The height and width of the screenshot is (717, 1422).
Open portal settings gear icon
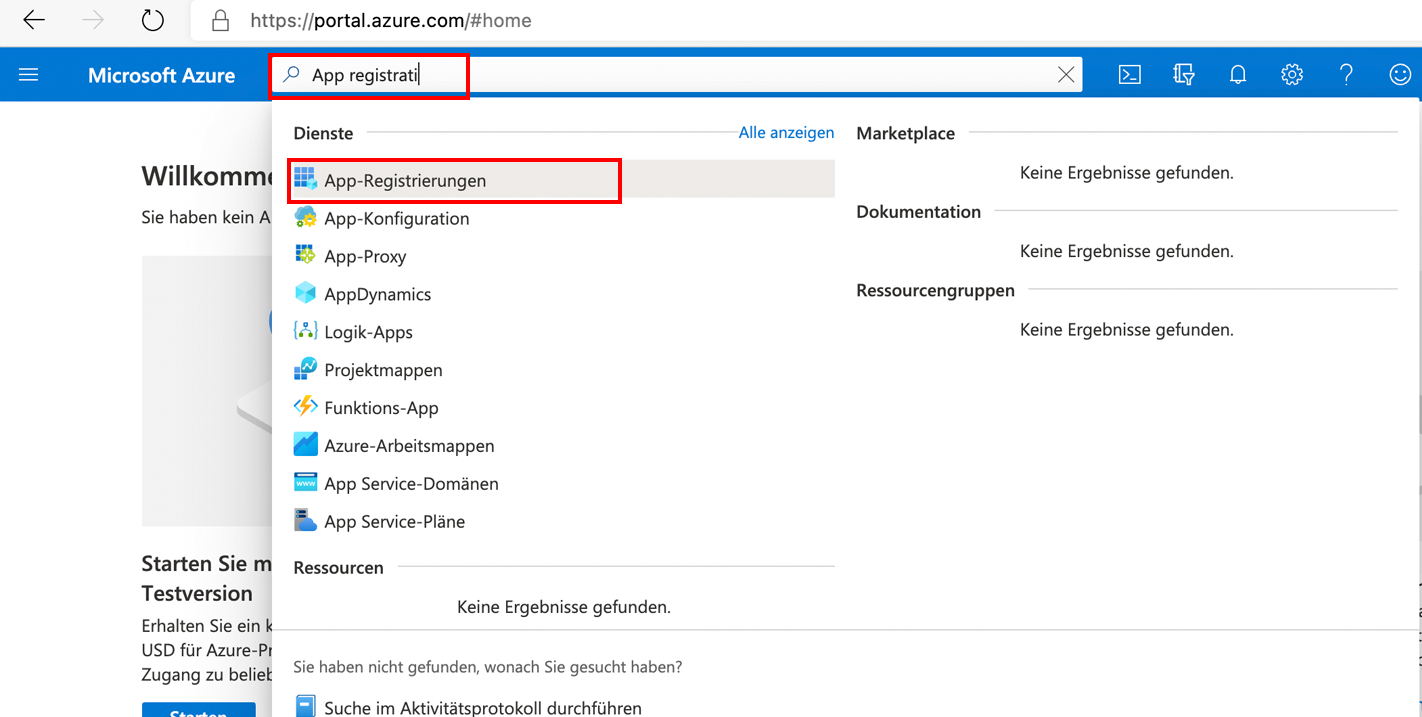[x=1292, y=75]
